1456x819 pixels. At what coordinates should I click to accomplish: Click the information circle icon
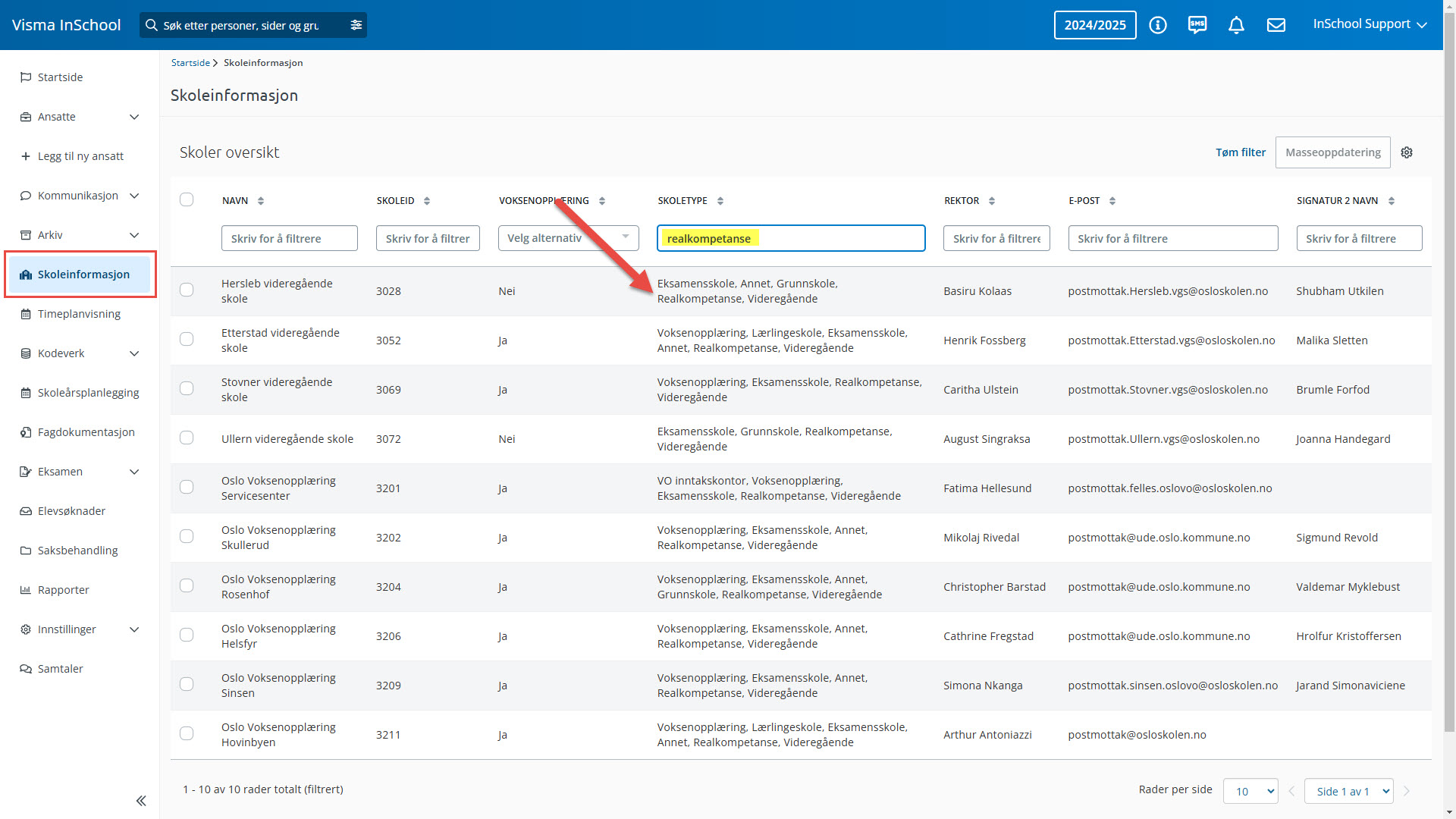click(x=1158, y=25)
